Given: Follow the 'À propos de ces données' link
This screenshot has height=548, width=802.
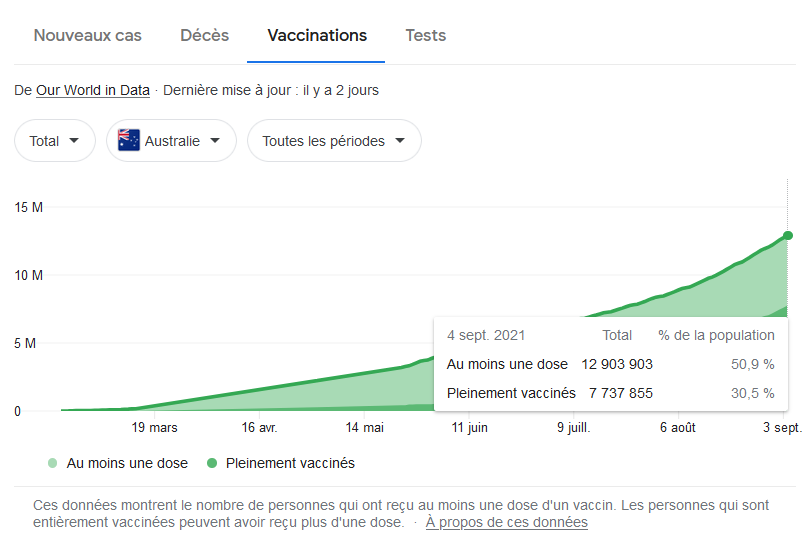Looking at the screenshot, I should (506, 522).
